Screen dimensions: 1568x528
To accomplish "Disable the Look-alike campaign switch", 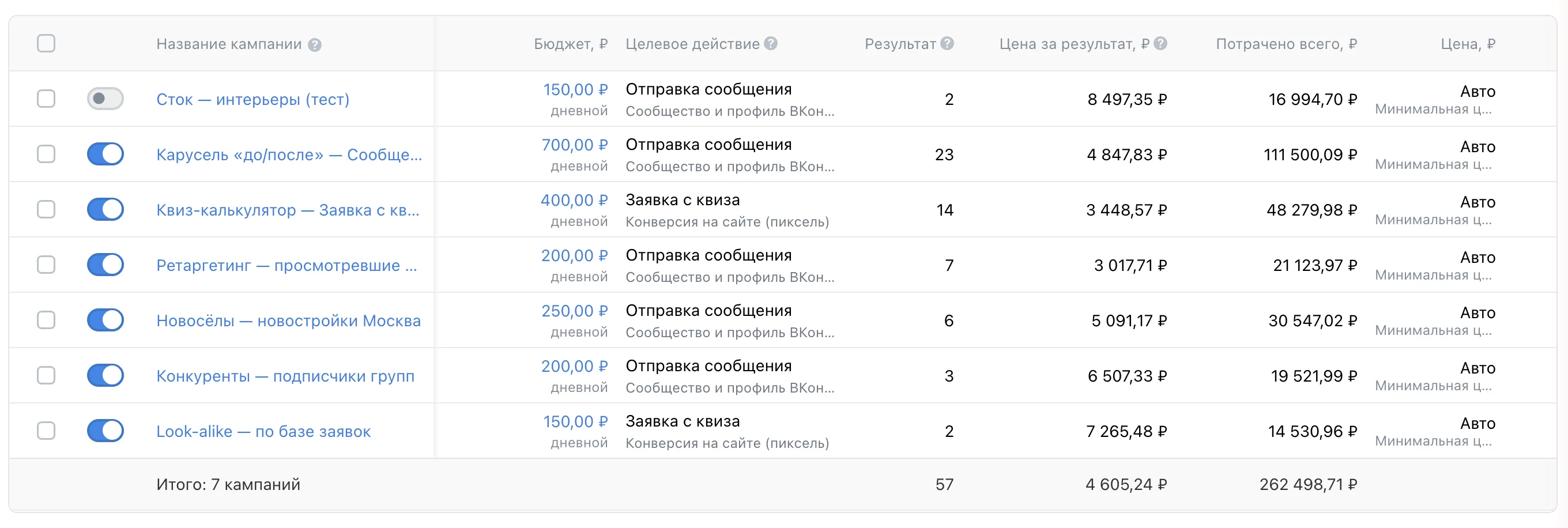I will click(x=105, y=431).
